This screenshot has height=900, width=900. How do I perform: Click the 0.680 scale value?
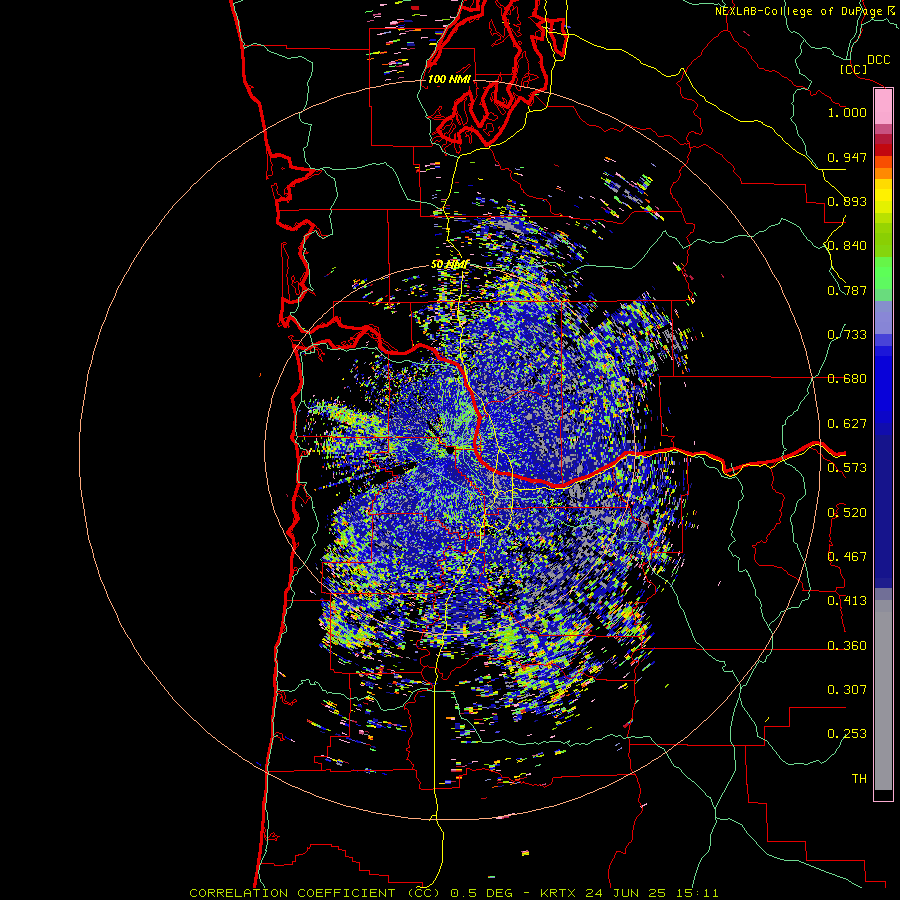coord(847,379)
